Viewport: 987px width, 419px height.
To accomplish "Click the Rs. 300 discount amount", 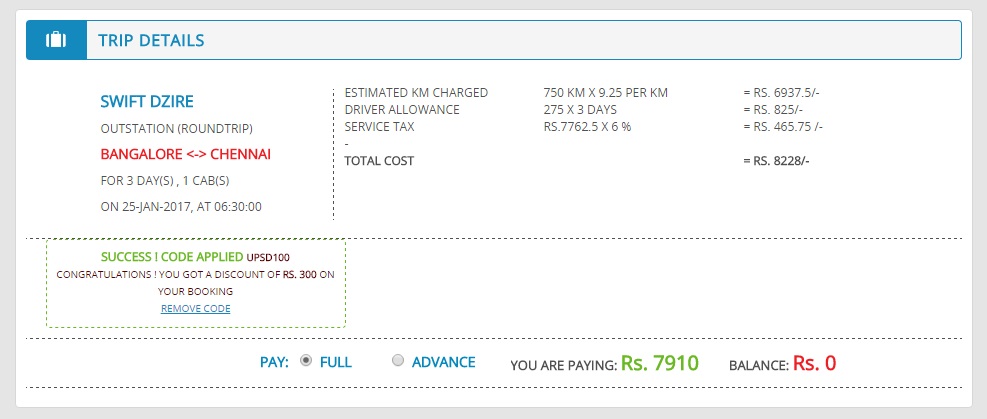I will click(300, 273).
